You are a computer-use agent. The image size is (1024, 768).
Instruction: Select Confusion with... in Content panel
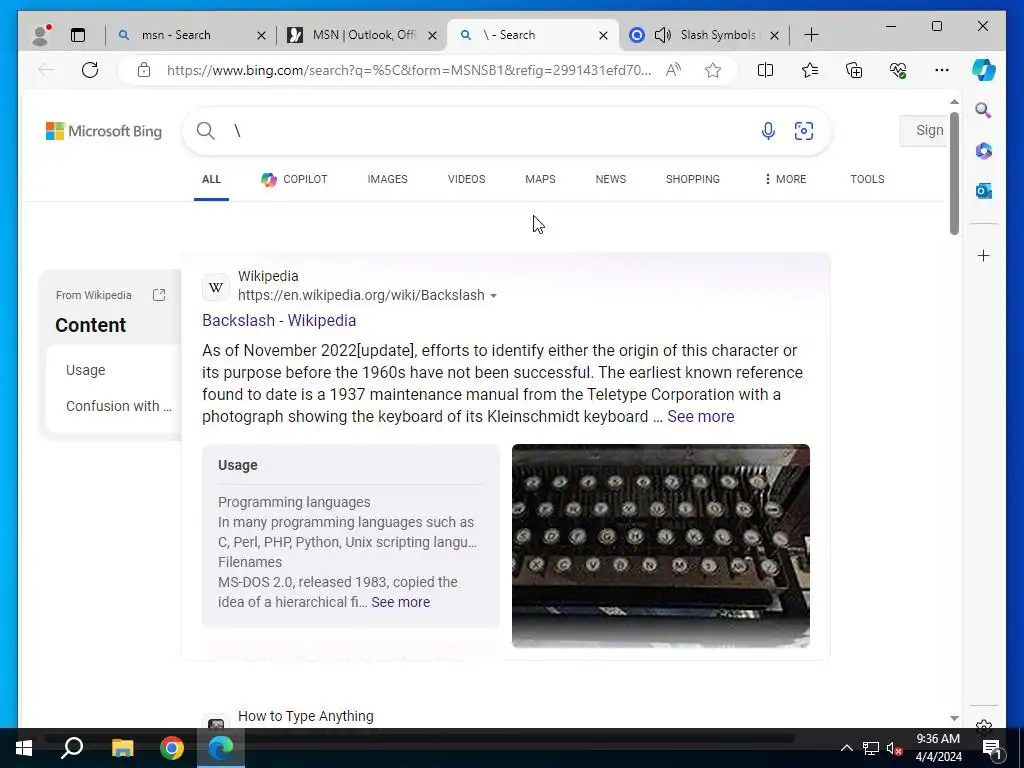[x=118, y=406]
